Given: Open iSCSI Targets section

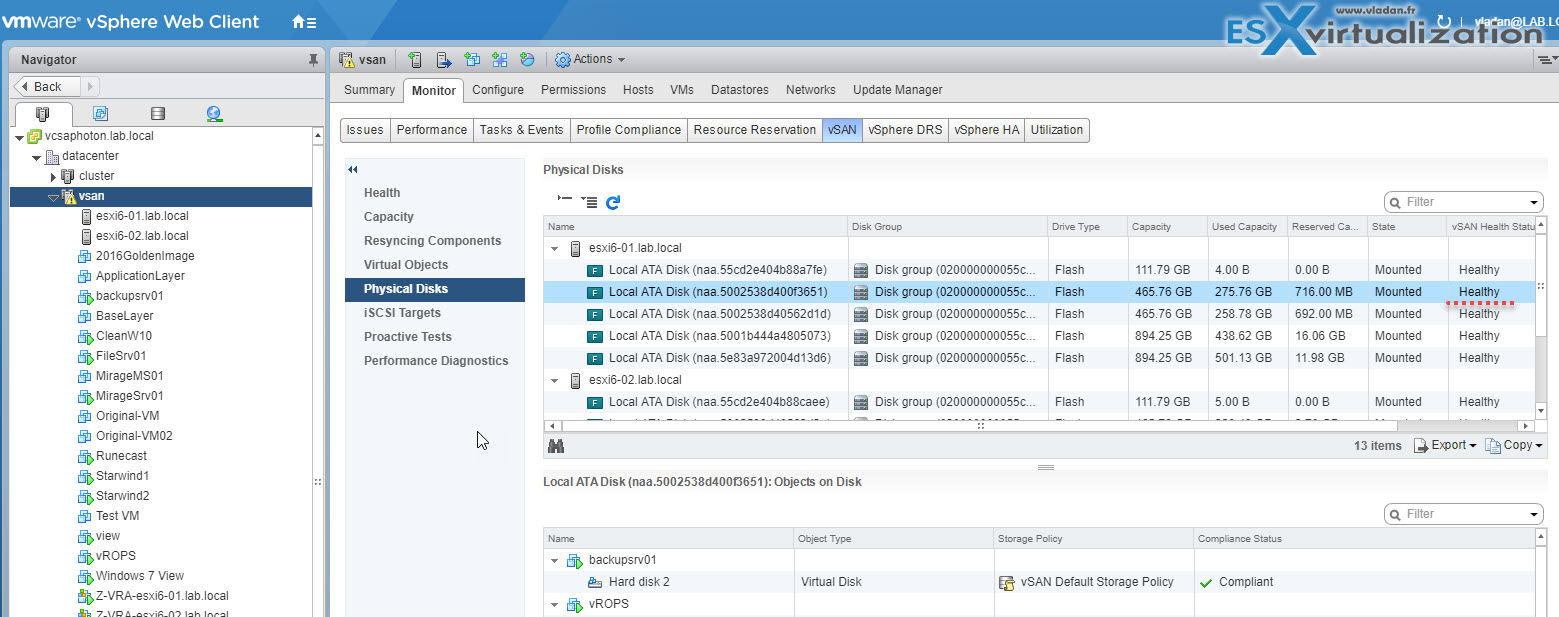Looking at the screenshot, I should [x=402, y=313].
